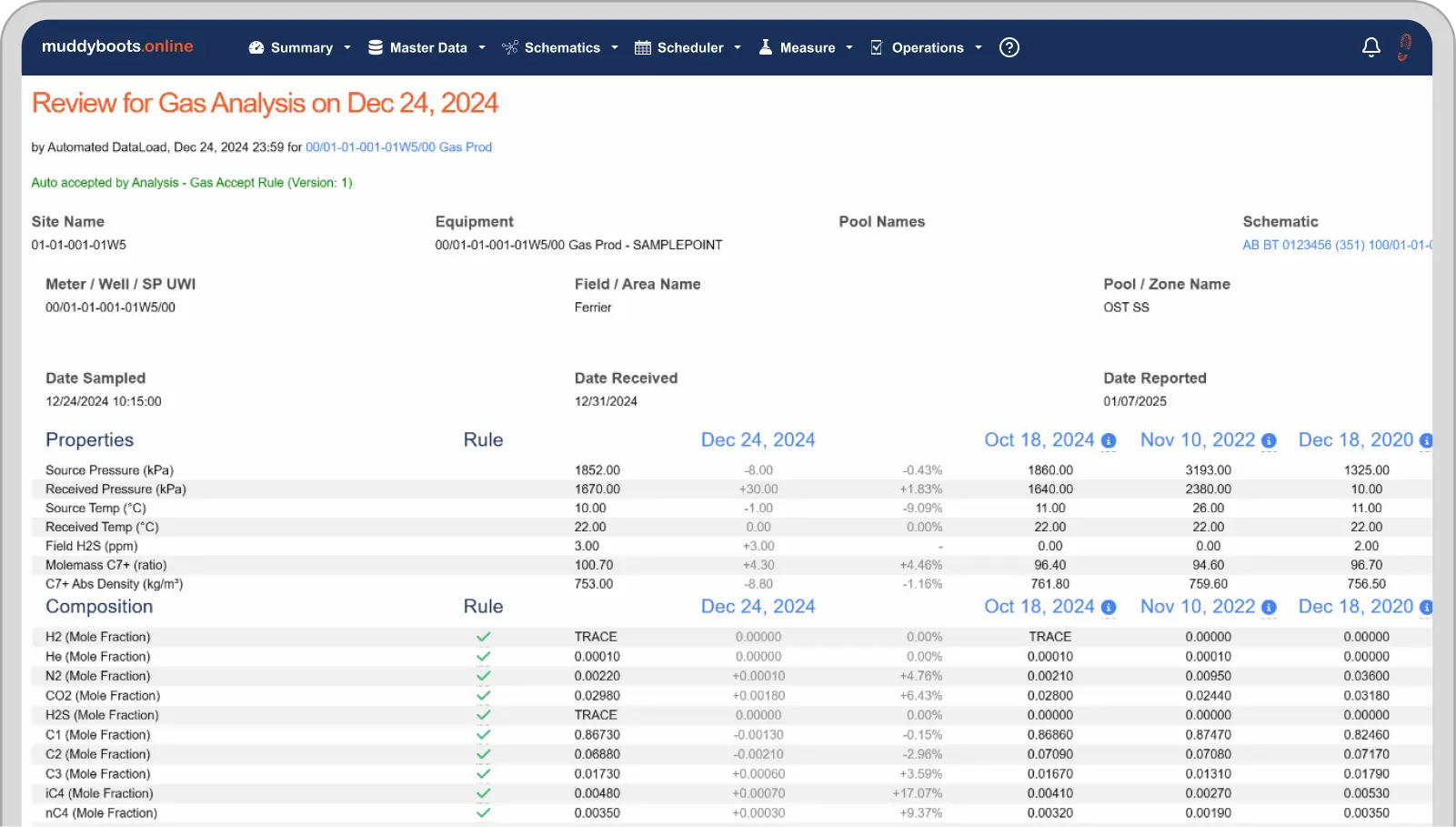The image size is (1456, 827).
Task: Click the green rule checkmark for H2 row
Action: [483, 637]
